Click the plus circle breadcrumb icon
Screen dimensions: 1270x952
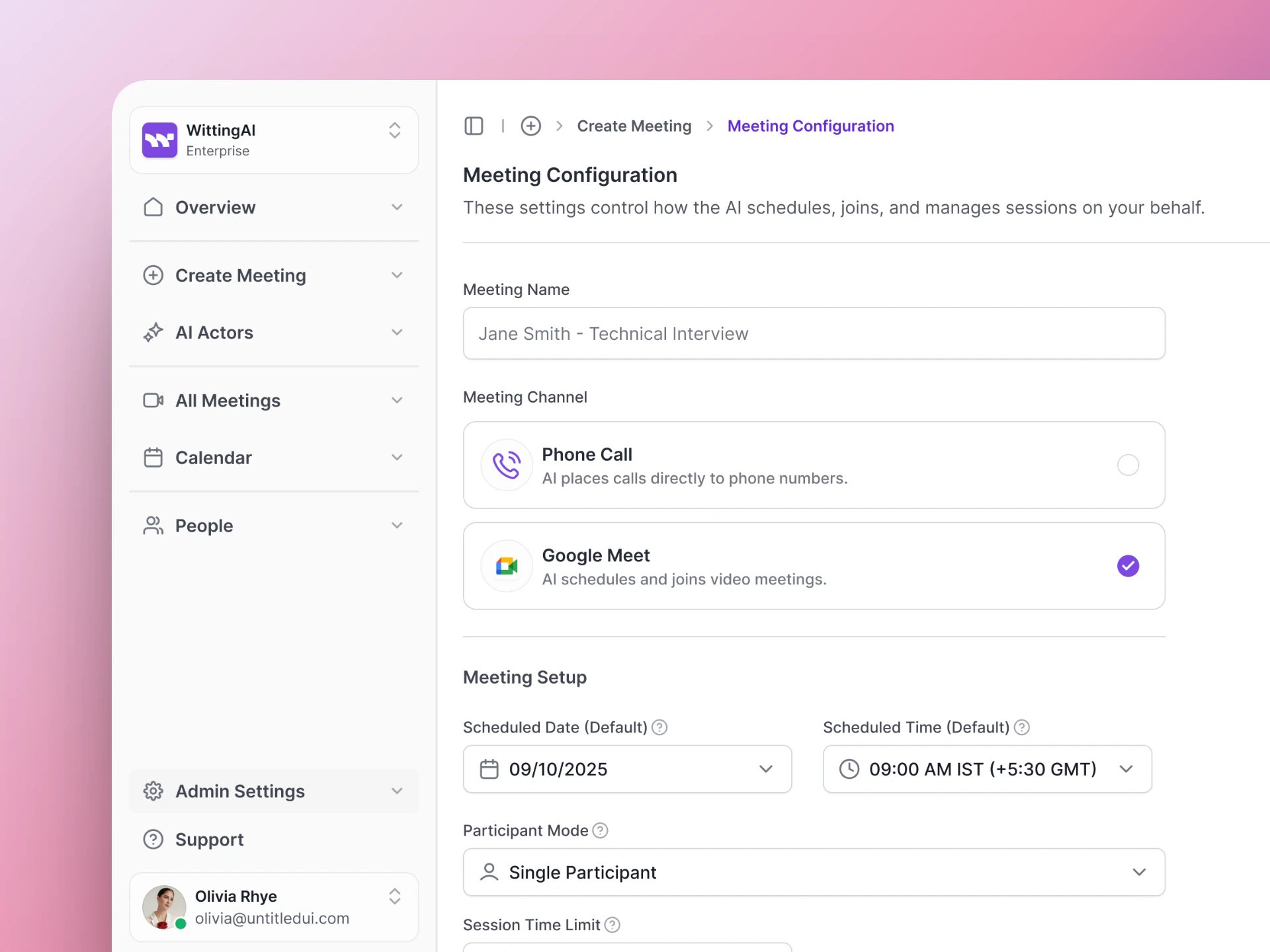click(530, 126)
